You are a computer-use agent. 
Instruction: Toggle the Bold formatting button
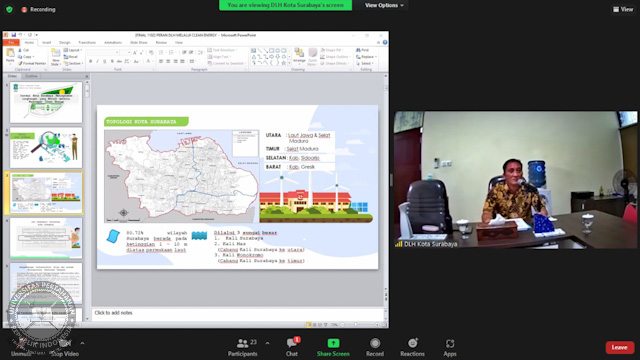coord(91,61)
